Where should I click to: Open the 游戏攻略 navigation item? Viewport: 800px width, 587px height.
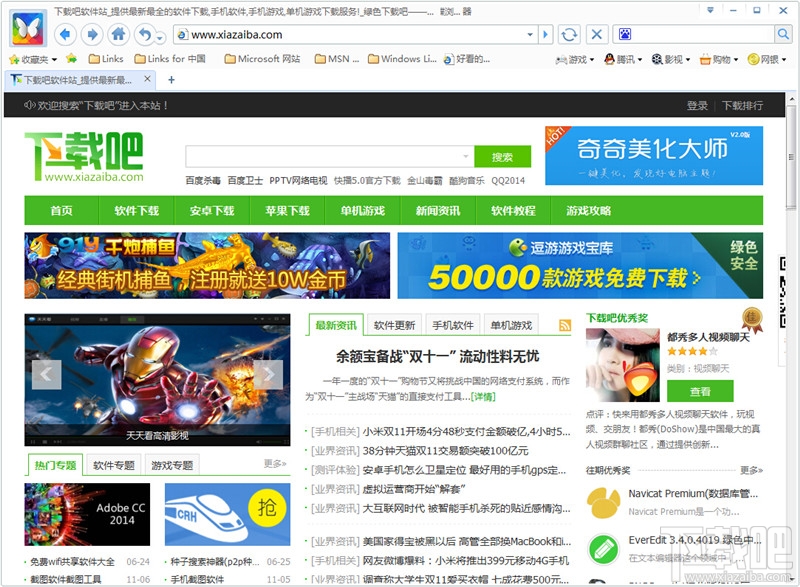pos(589,211)
